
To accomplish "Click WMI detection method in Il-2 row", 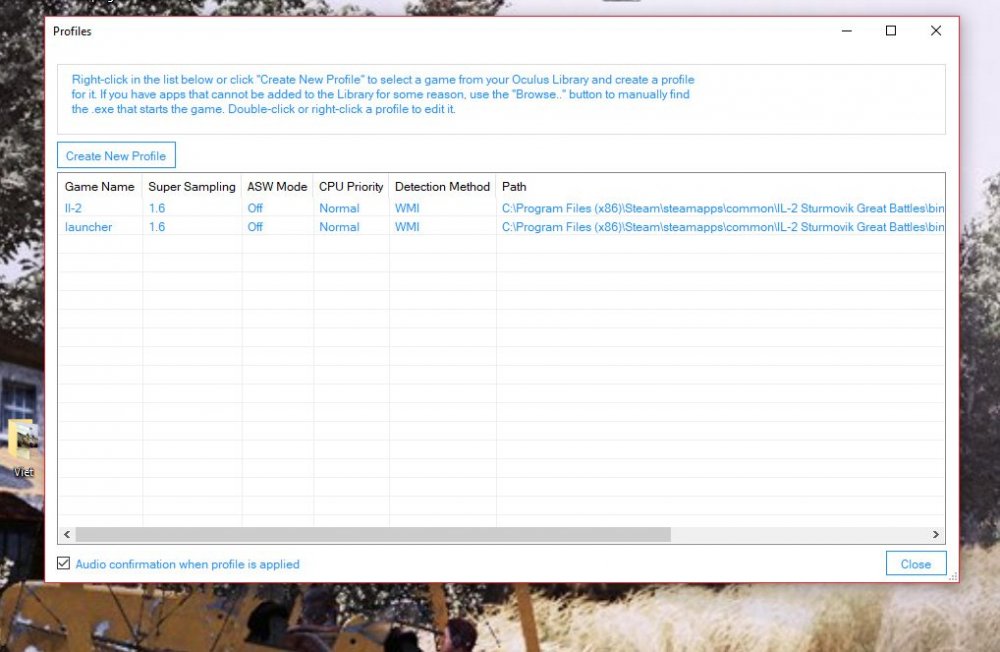I will (x=407, y=208).
